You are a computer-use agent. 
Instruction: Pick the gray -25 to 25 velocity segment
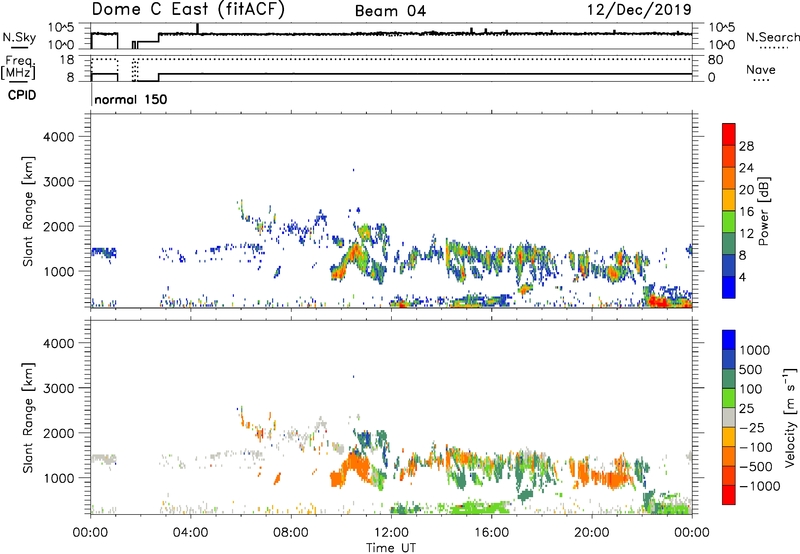coord(729,418)
